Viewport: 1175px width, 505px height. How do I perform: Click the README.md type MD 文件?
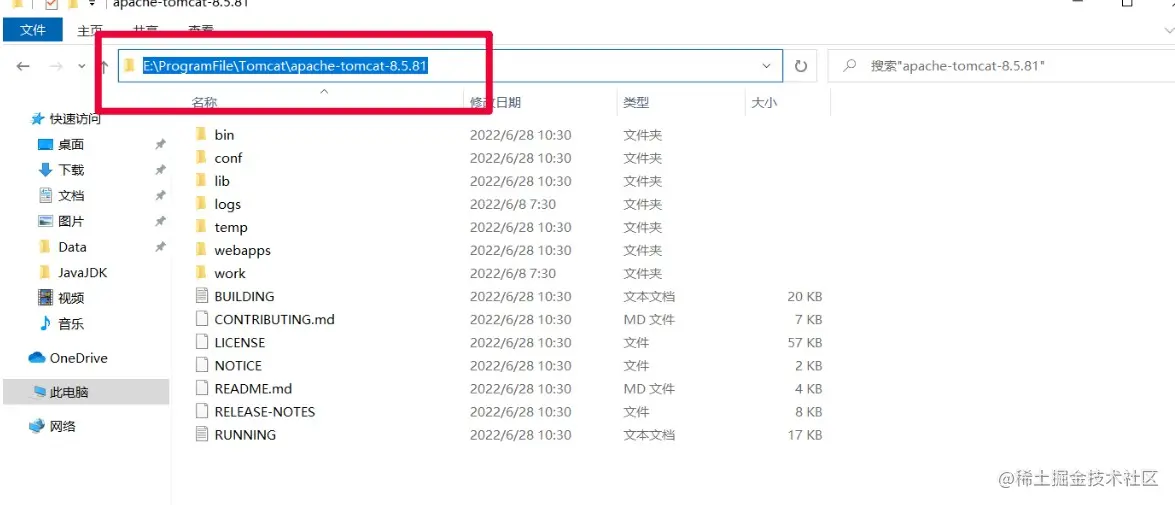[649, 389]
